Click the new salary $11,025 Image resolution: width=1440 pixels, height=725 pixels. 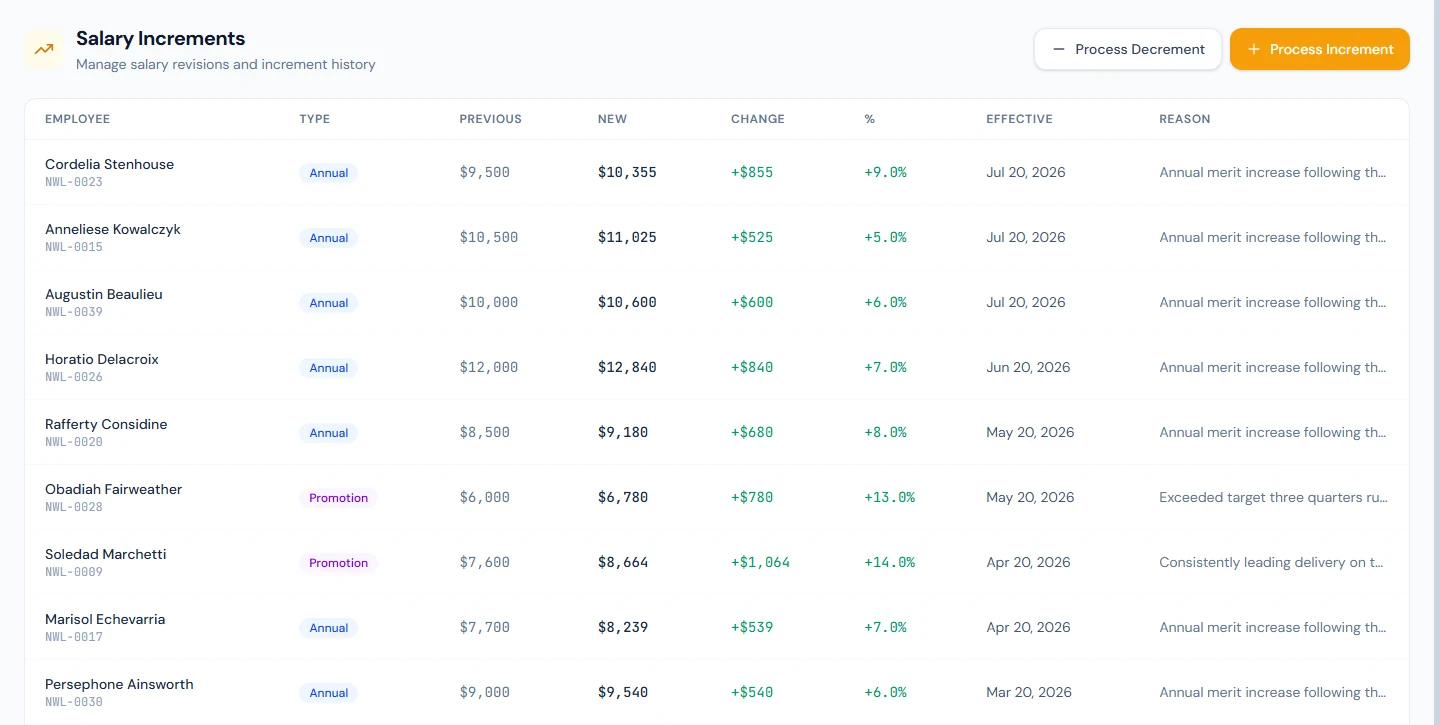click(627, 237)
